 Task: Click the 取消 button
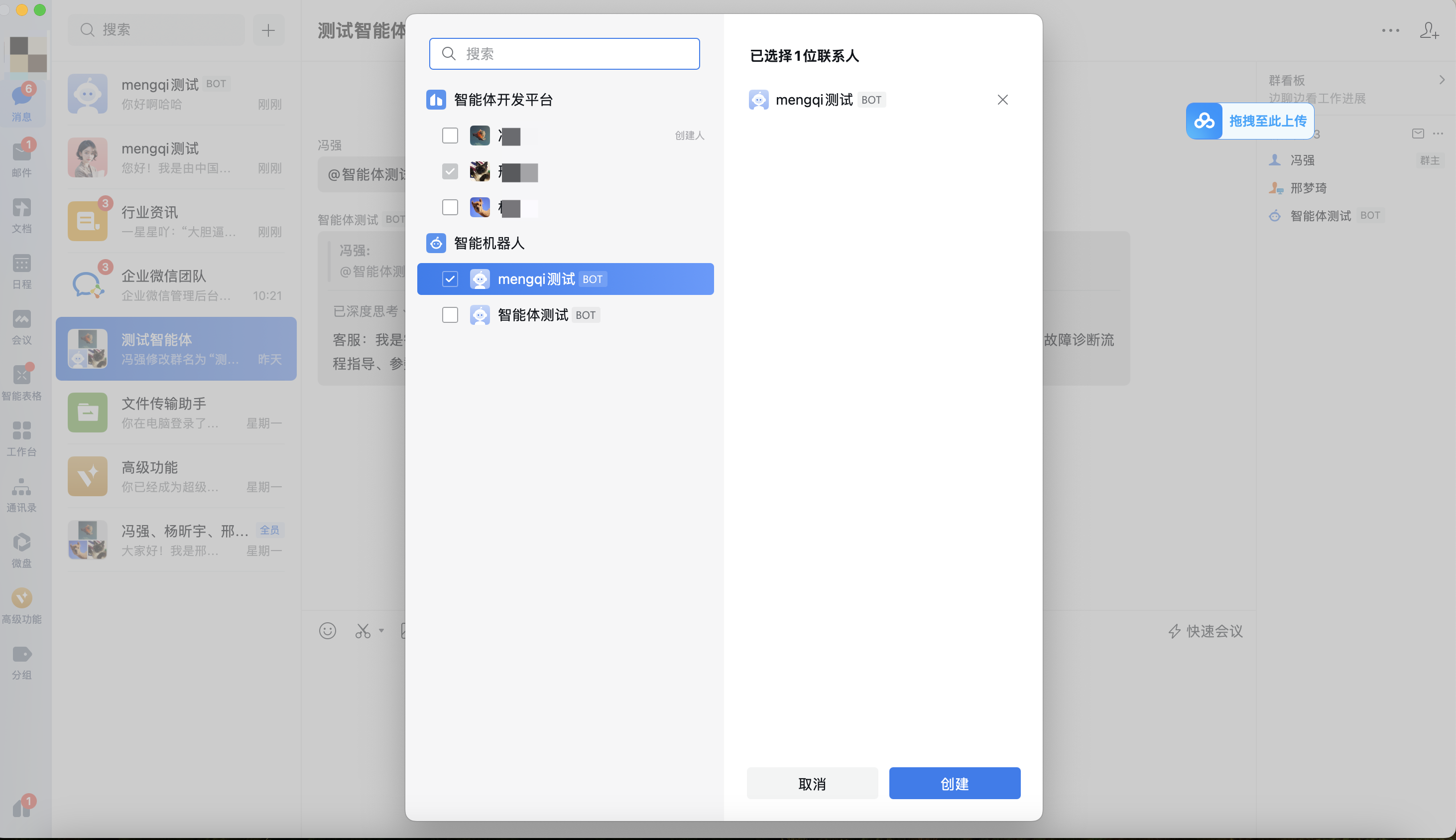click(x=812, y=784)
